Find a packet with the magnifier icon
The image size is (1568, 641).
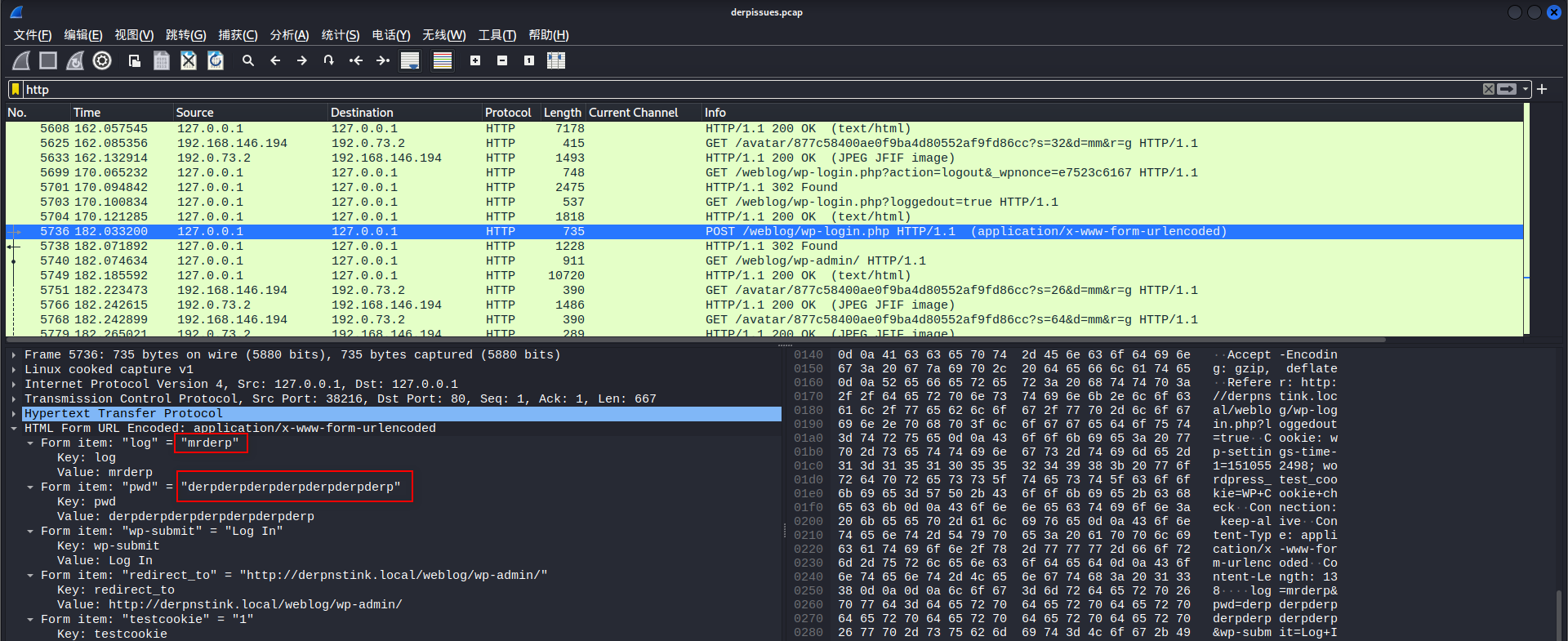[x=248, y=60]
